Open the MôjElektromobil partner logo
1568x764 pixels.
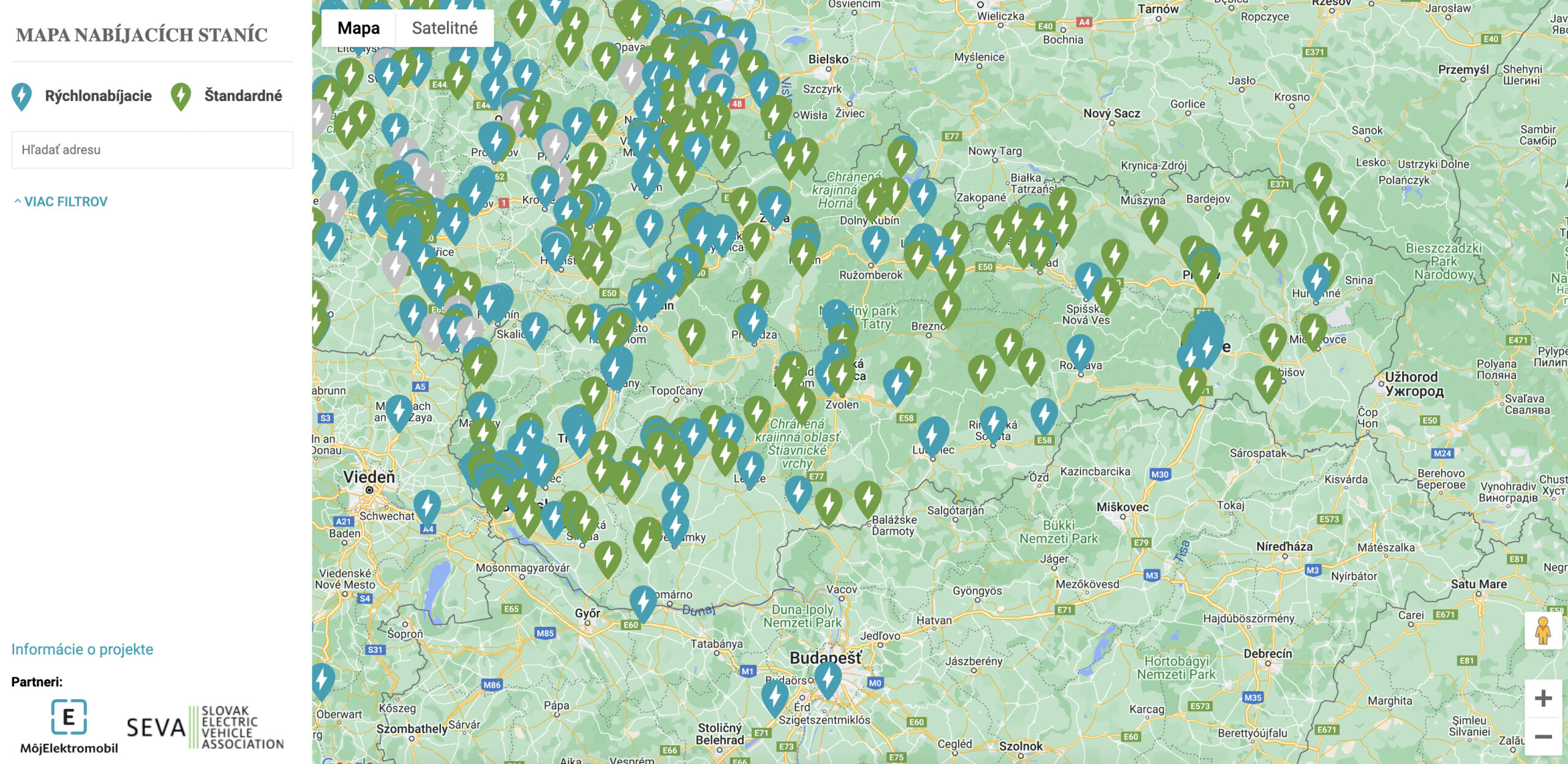[x=69, y=726]
